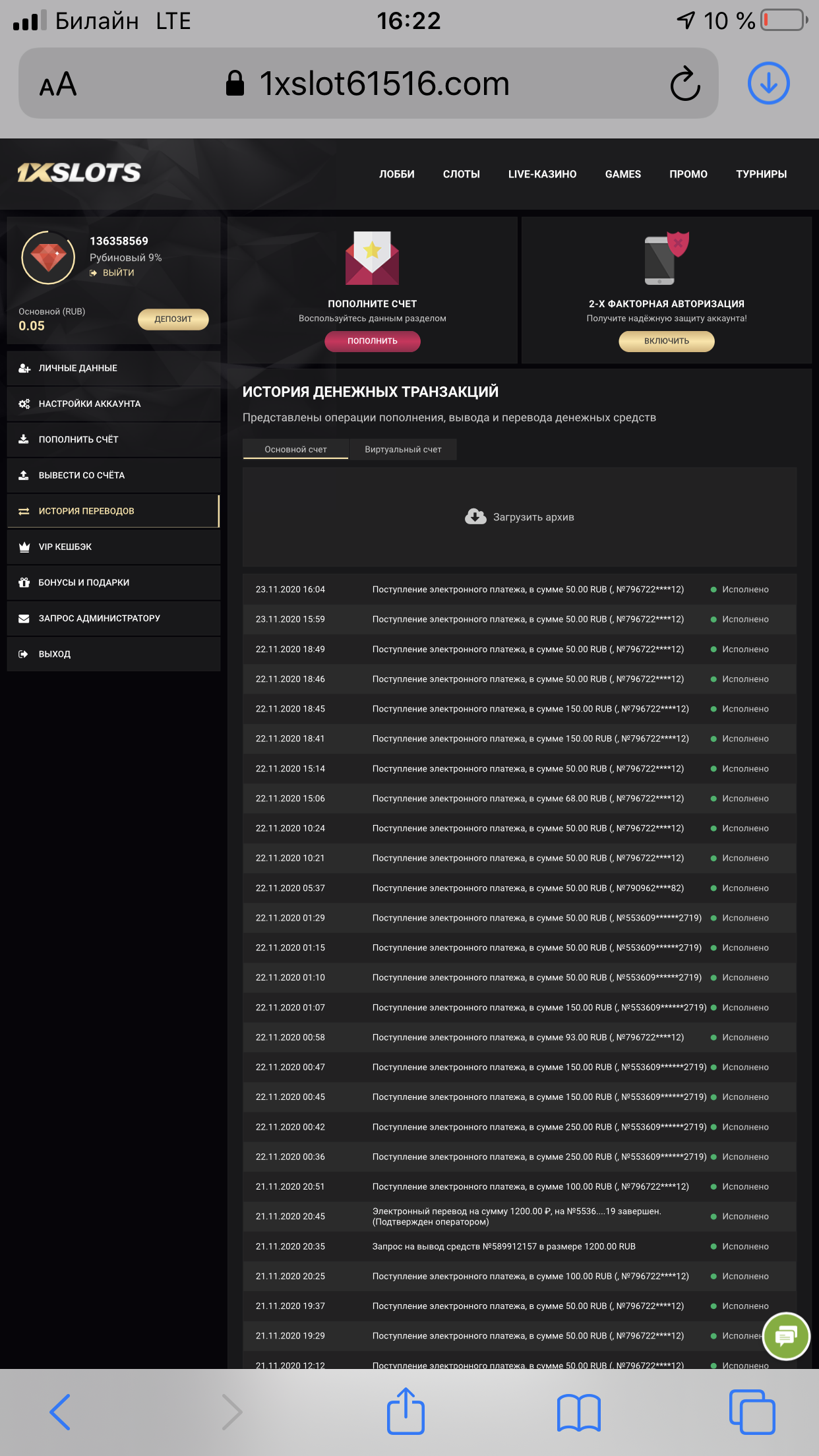The image size is (819, 1456).
Task: Open the GAMES menu item
Action: [x=623, y=174]
